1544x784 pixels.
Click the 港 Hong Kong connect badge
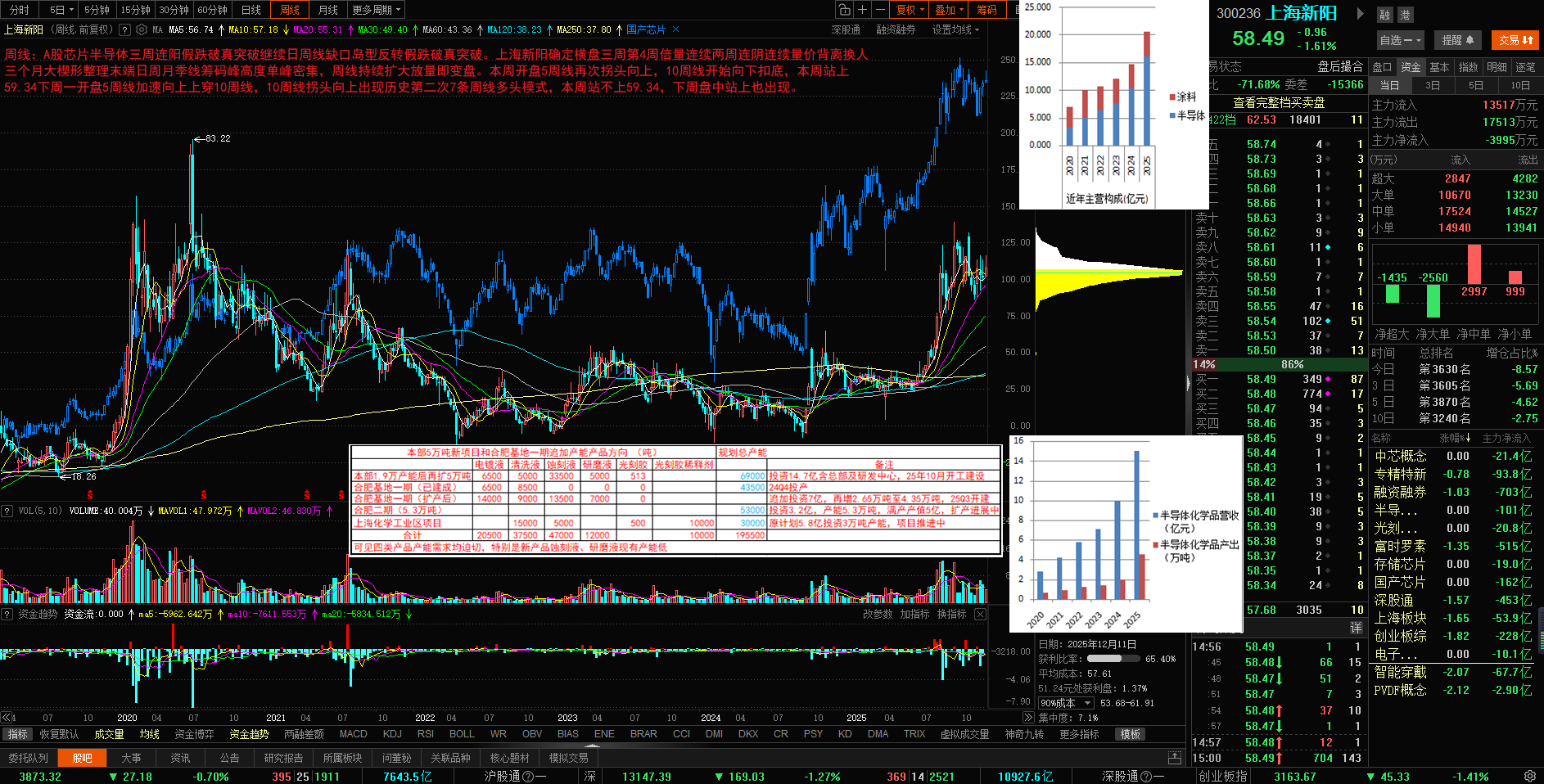pyautogui.click(x=1405, y=15)
